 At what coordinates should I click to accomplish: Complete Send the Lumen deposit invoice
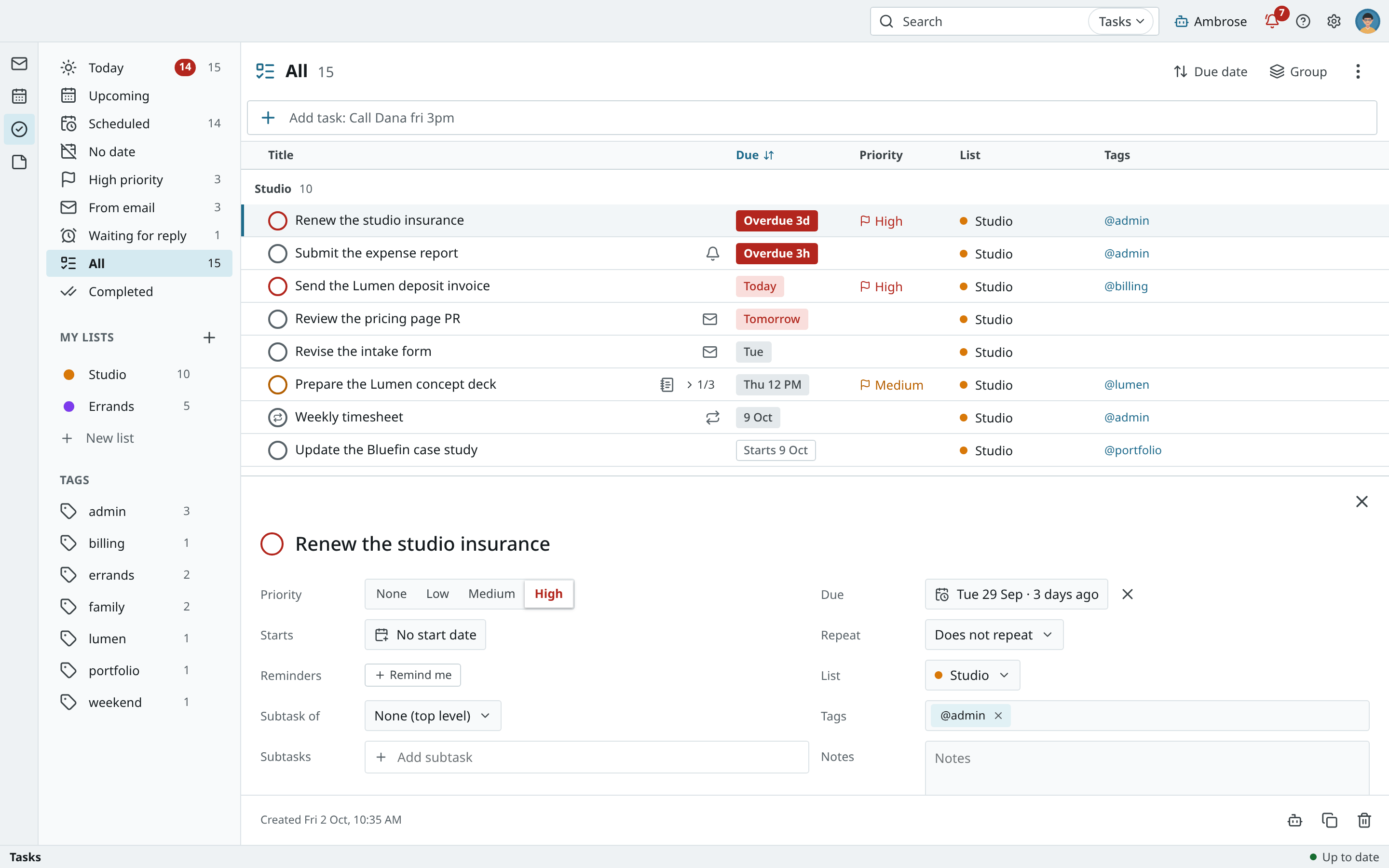pyautogui.click(x=277, y=286)
